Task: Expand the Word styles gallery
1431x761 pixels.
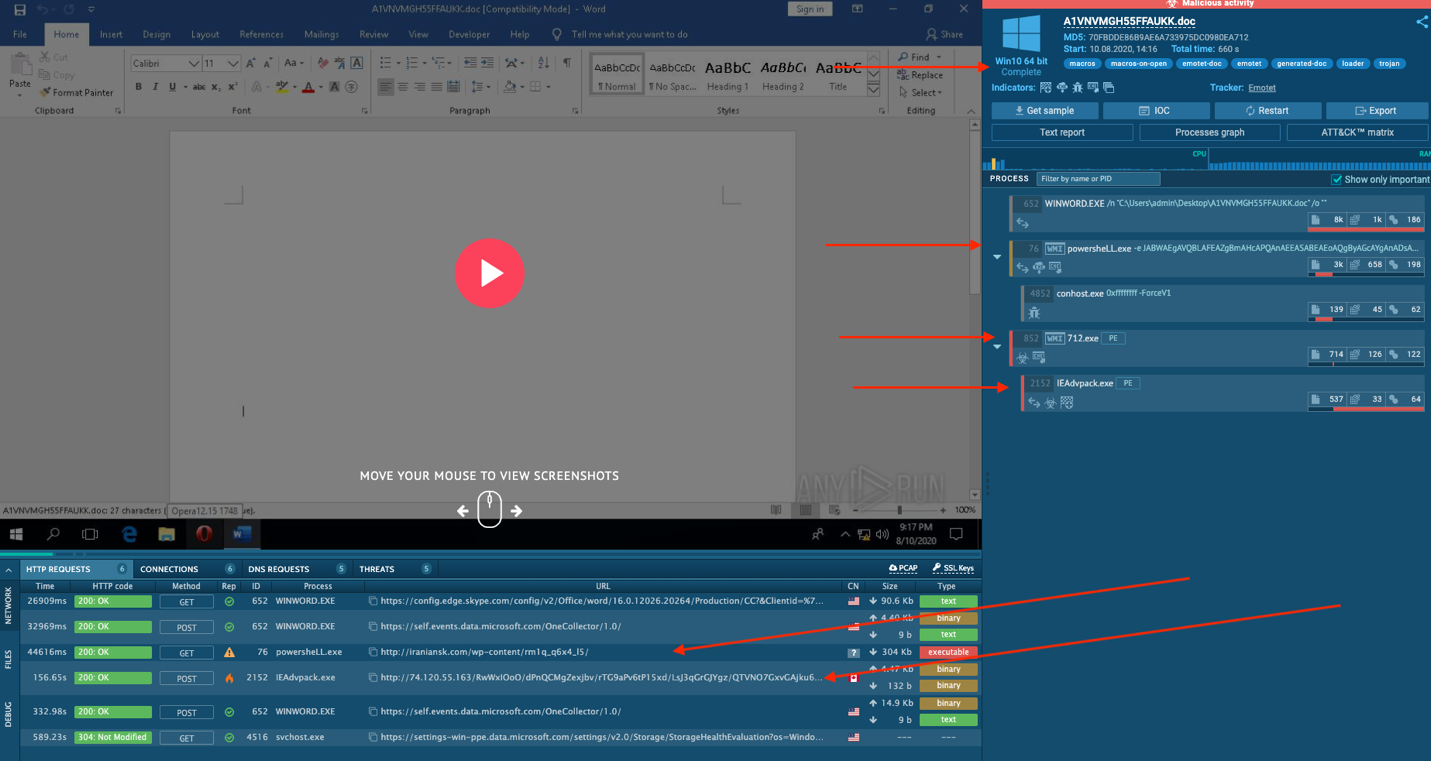Action: click(x=874, y=89)
